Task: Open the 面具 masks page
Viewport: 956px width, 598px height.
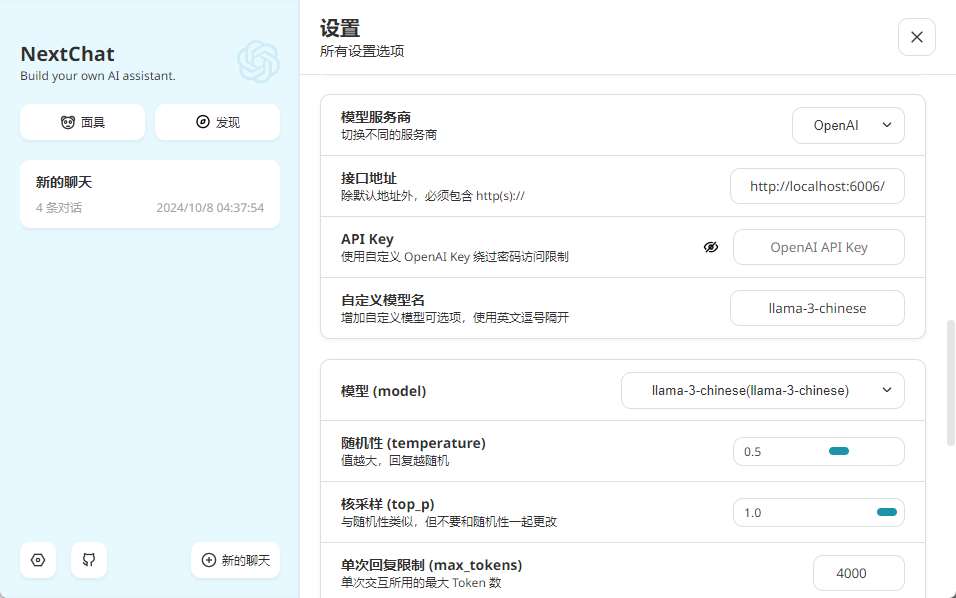Action: [82, 122]
